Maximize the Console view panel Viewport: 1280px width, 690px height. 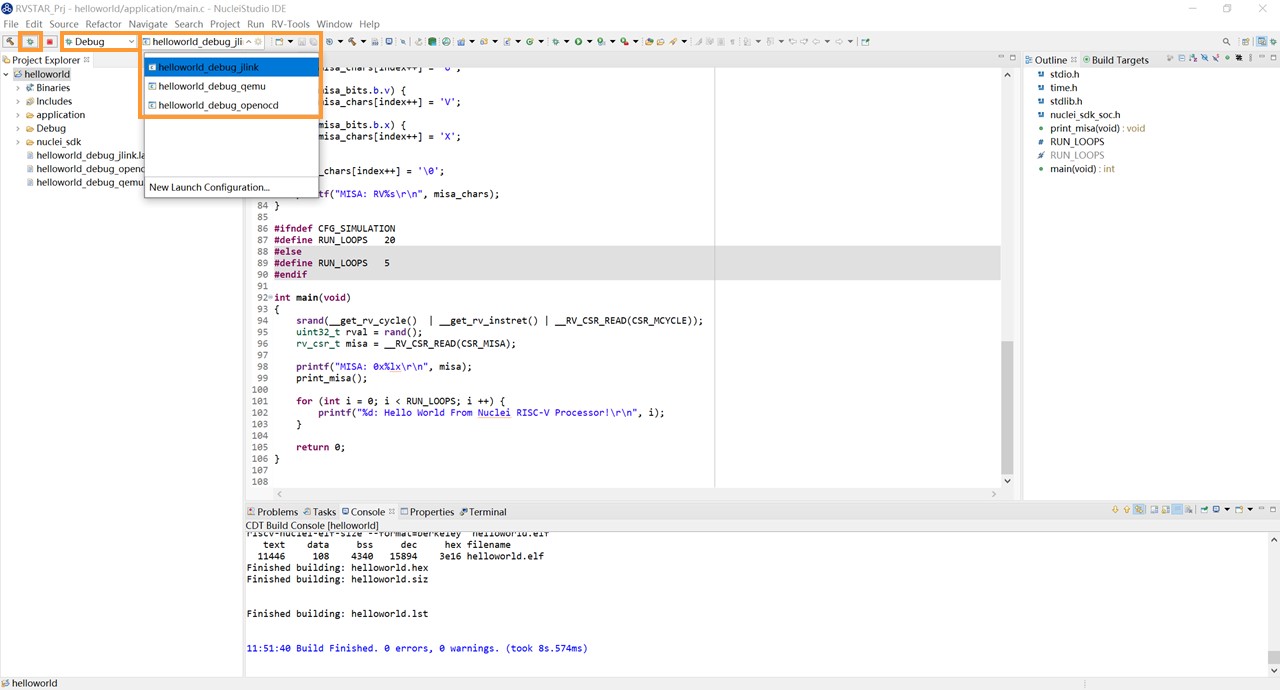(1273, 510)
